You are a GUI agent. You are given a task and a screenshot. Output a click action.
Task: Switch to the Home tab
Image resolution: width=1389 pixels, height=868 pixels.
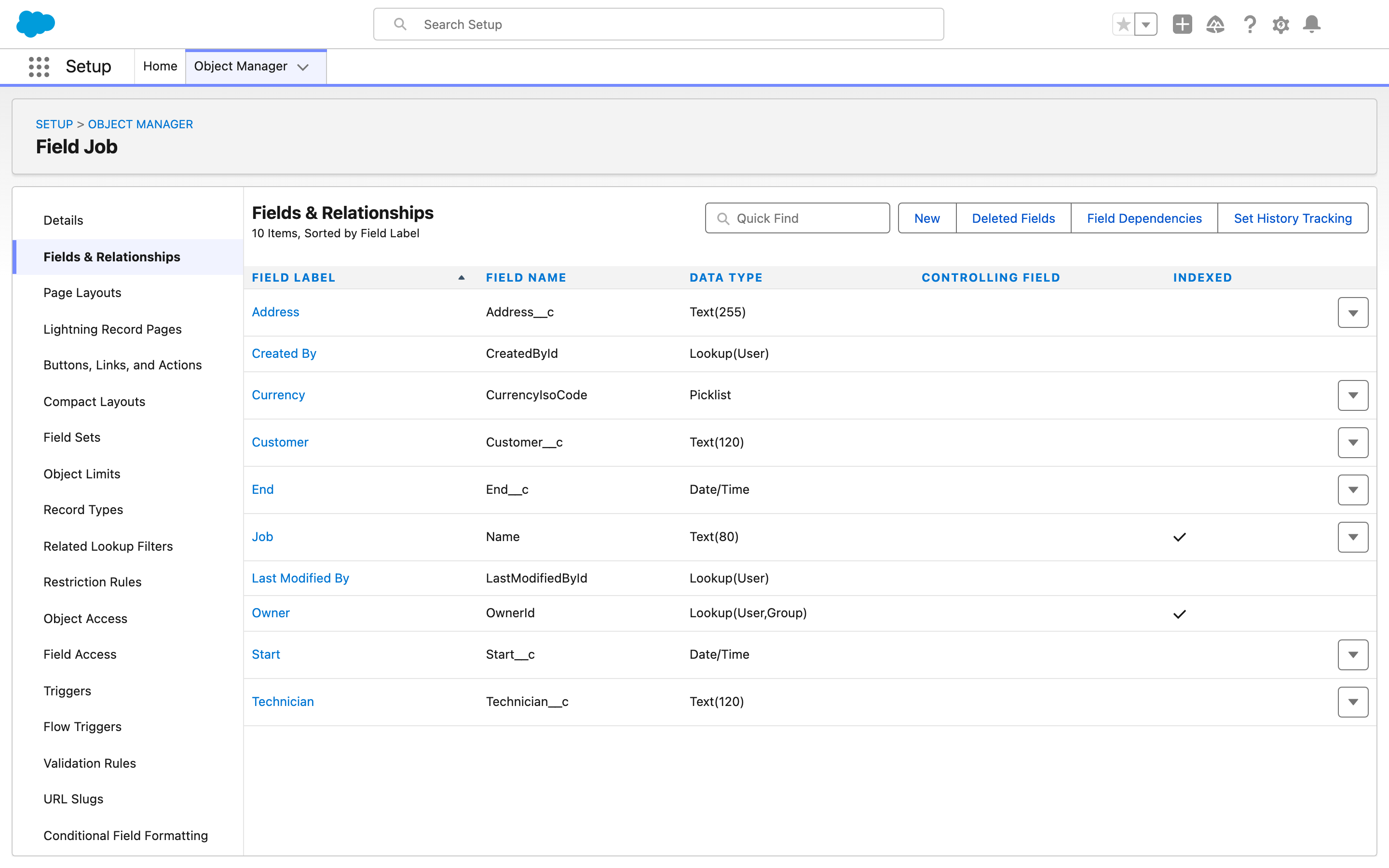tap(160, 67)
